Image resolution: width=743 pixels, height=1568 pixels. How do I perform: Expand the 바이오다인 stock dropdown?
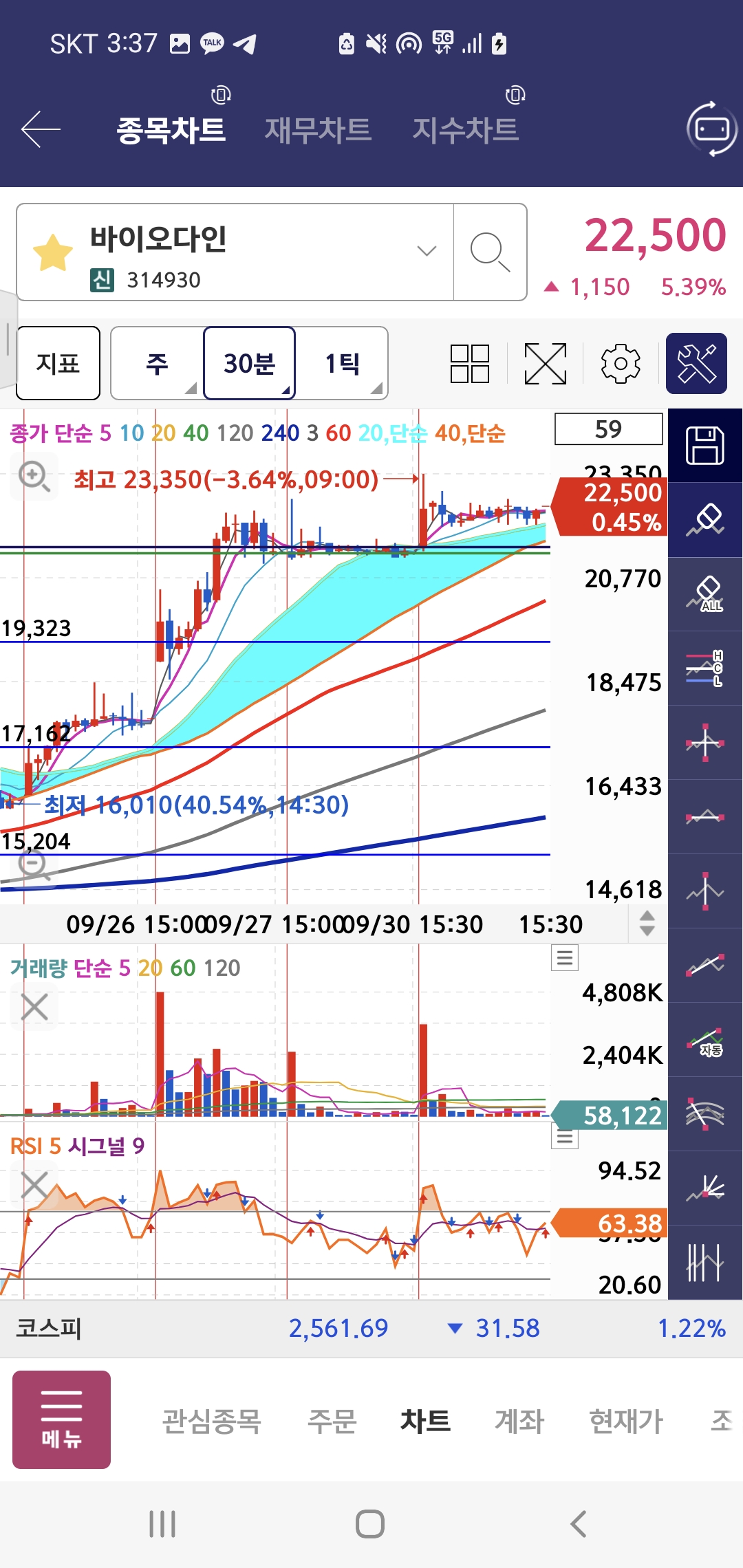pyautogui.click(x=427, y=251)
